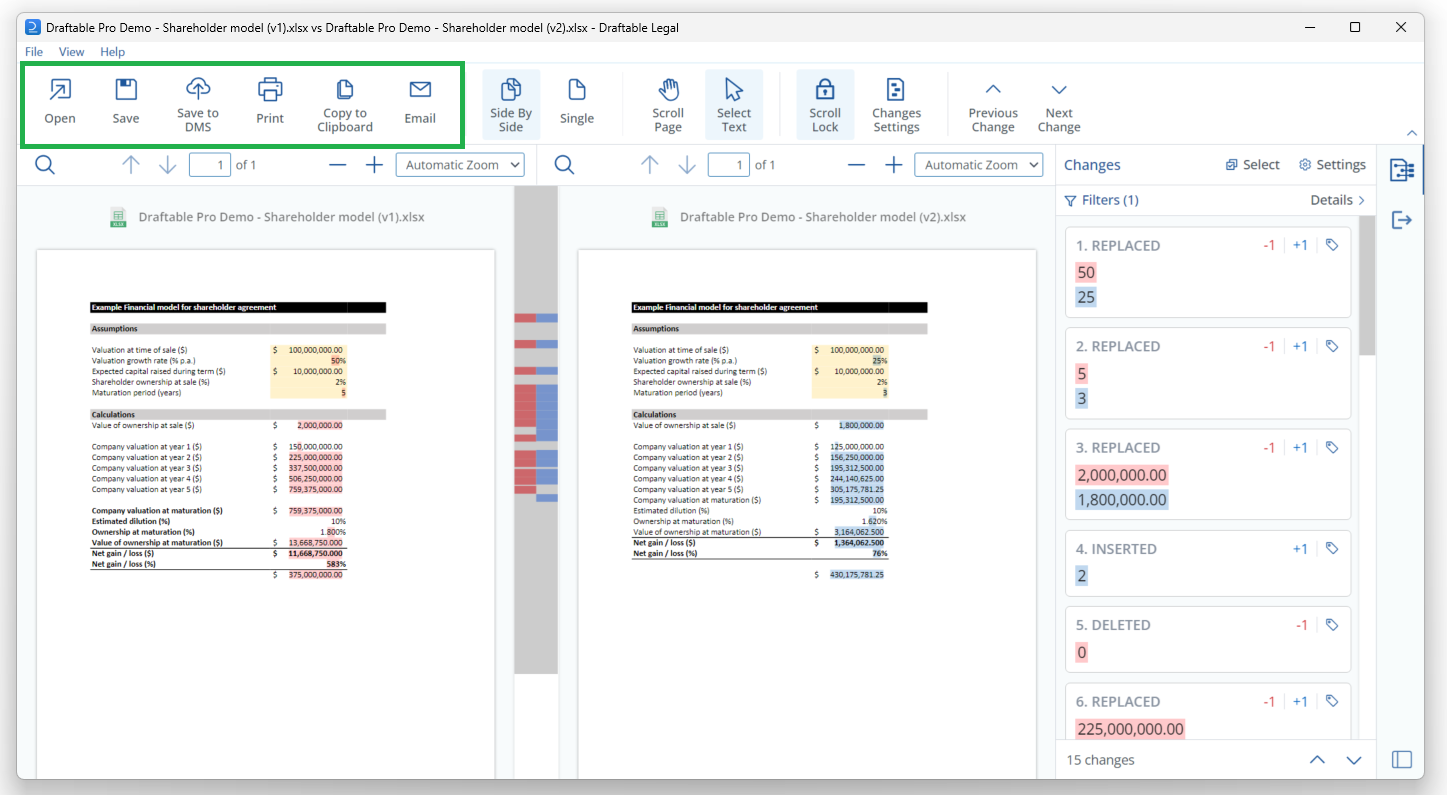Collapse the toolbar ribbon chevron
The height and width of the screenshot is (795, 1447).
tap(1412, 133)
